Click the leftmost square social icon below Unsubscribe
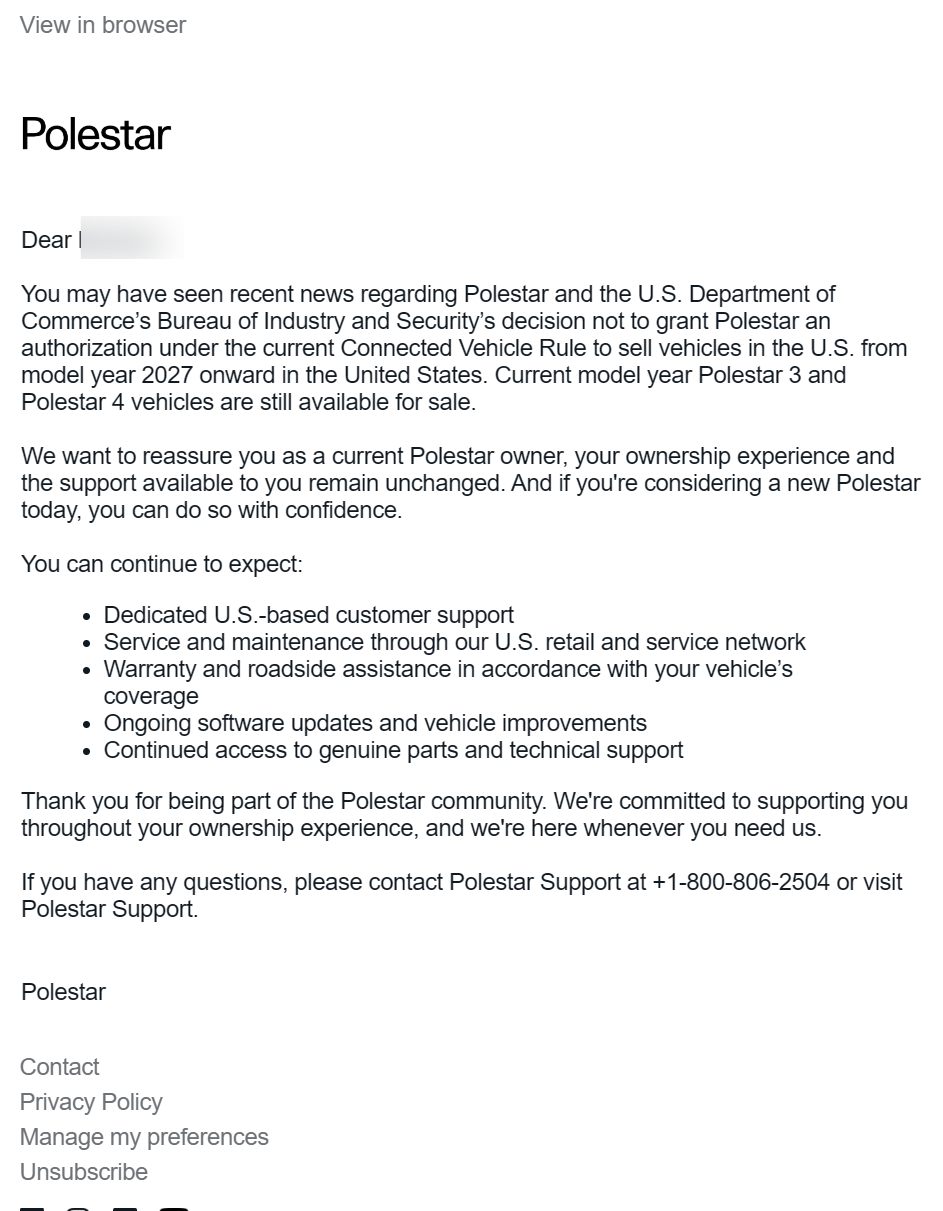This screenshot has height=1211, width=943. (32, 1208)
